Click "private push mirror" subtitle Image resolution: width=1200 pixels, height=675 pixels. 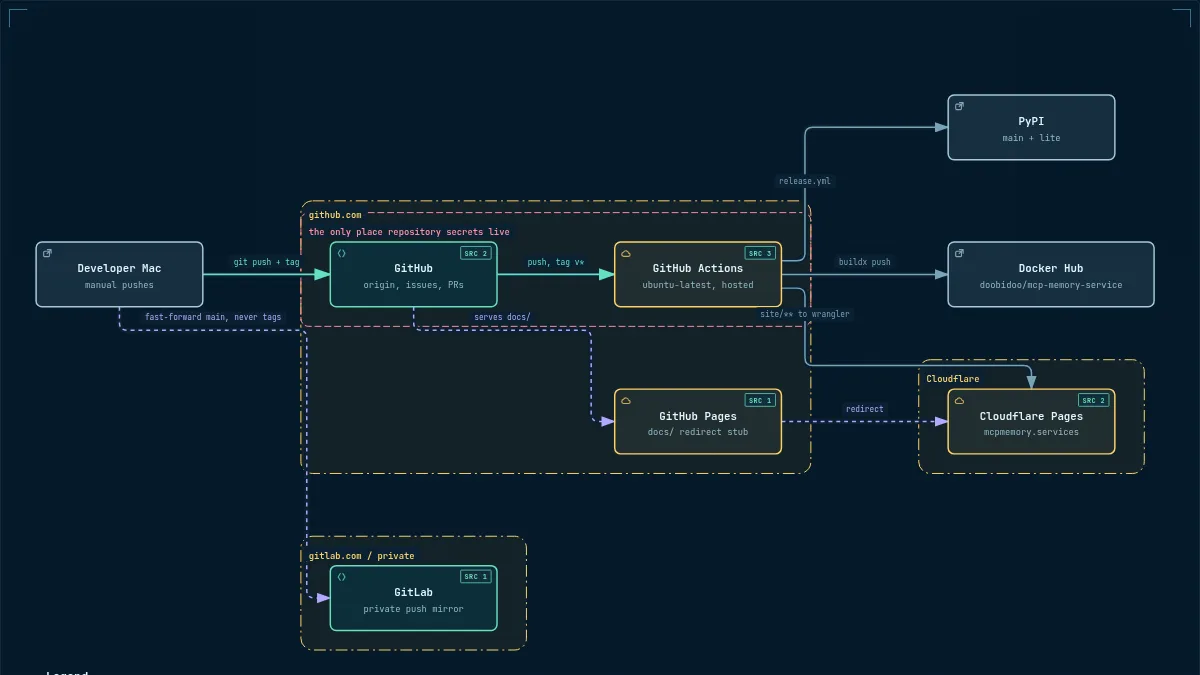click(413, 609)
